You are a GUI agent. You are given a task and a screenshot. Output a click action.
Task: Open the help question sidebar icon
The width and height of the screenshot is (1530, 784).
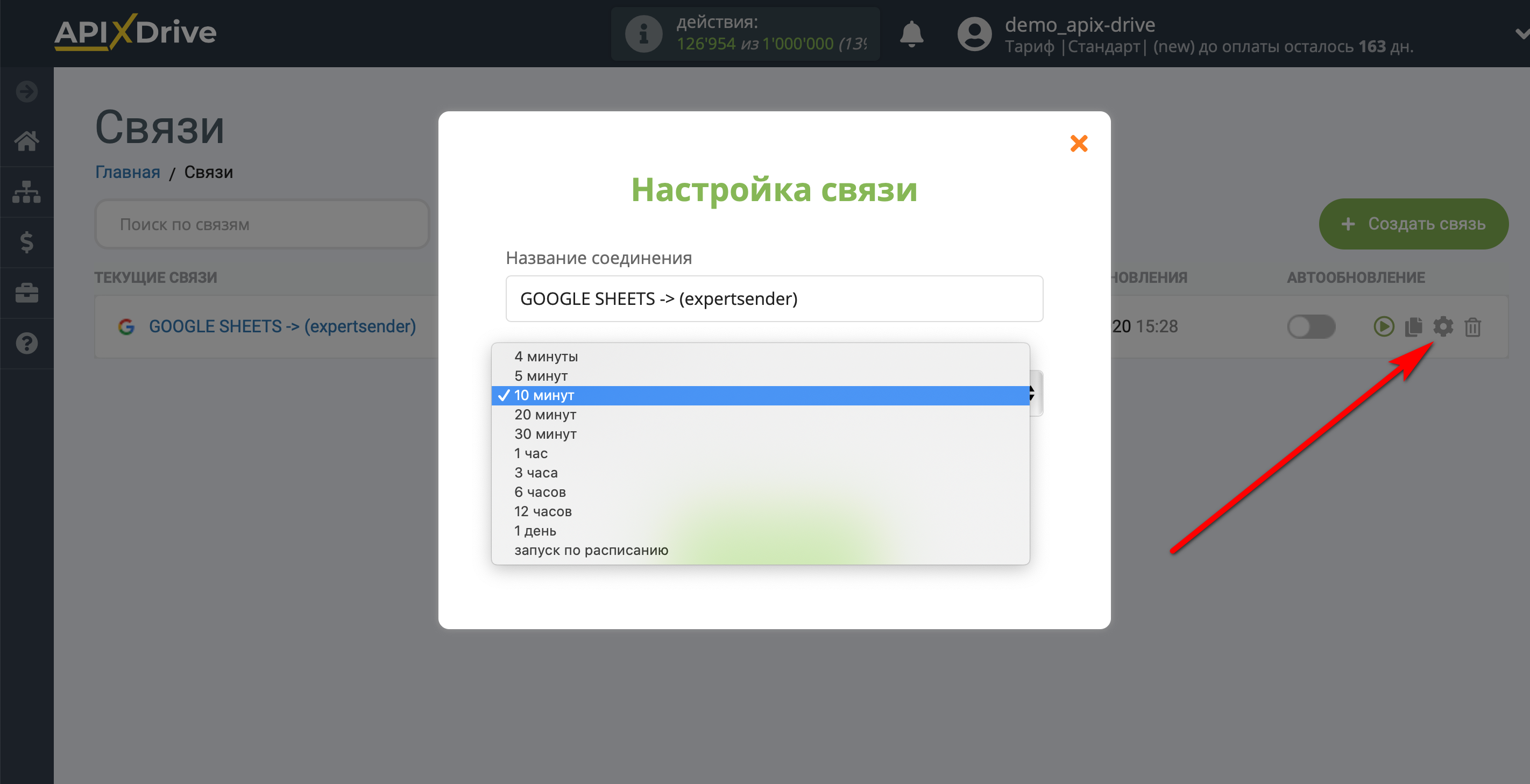click(x=27, y=343)
